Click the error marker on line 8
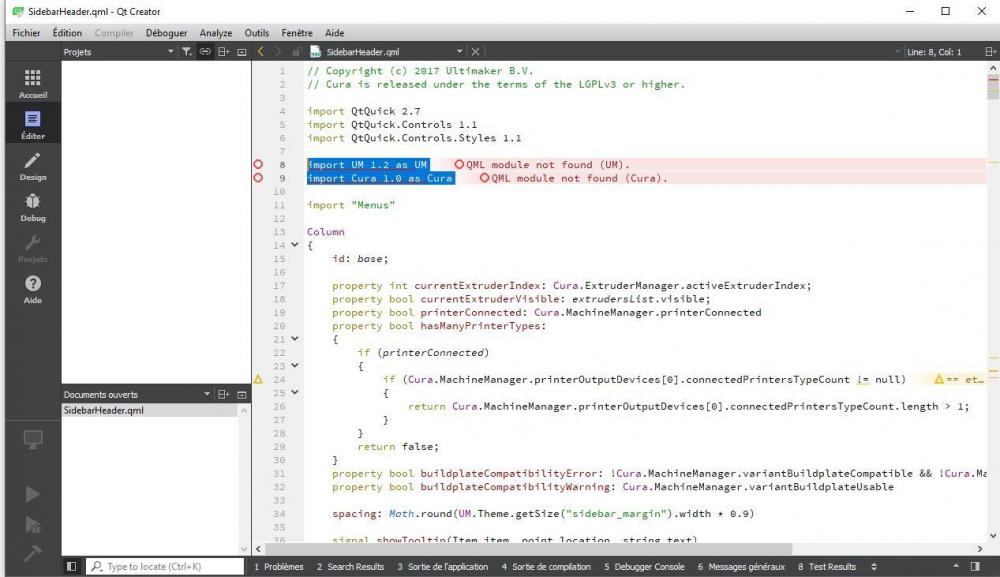The height and width of the screenshot is (577, 1000). coord(258,164)
